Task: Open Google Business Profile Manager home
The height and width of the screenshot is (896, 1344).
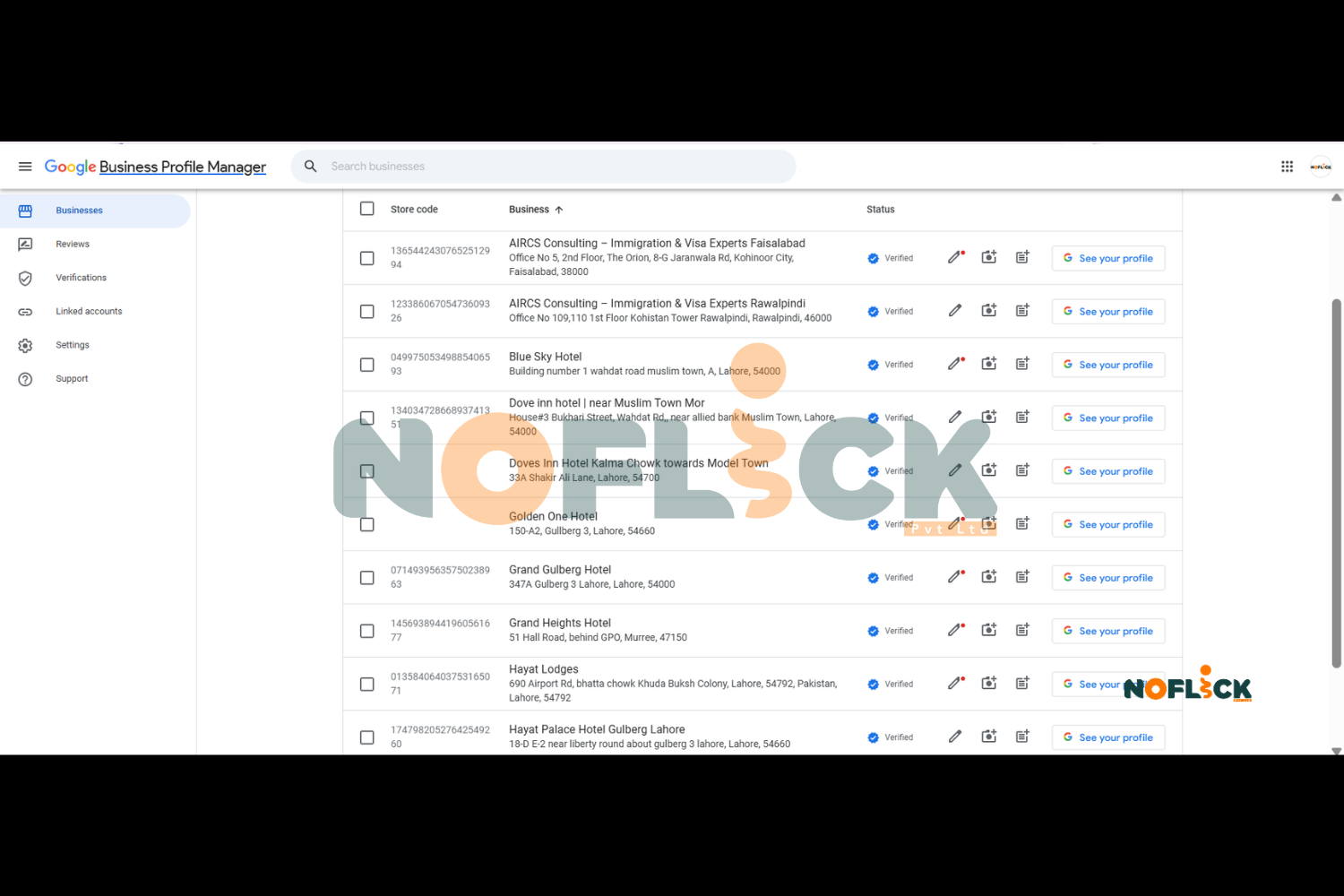Action: (x=155, y=167)
